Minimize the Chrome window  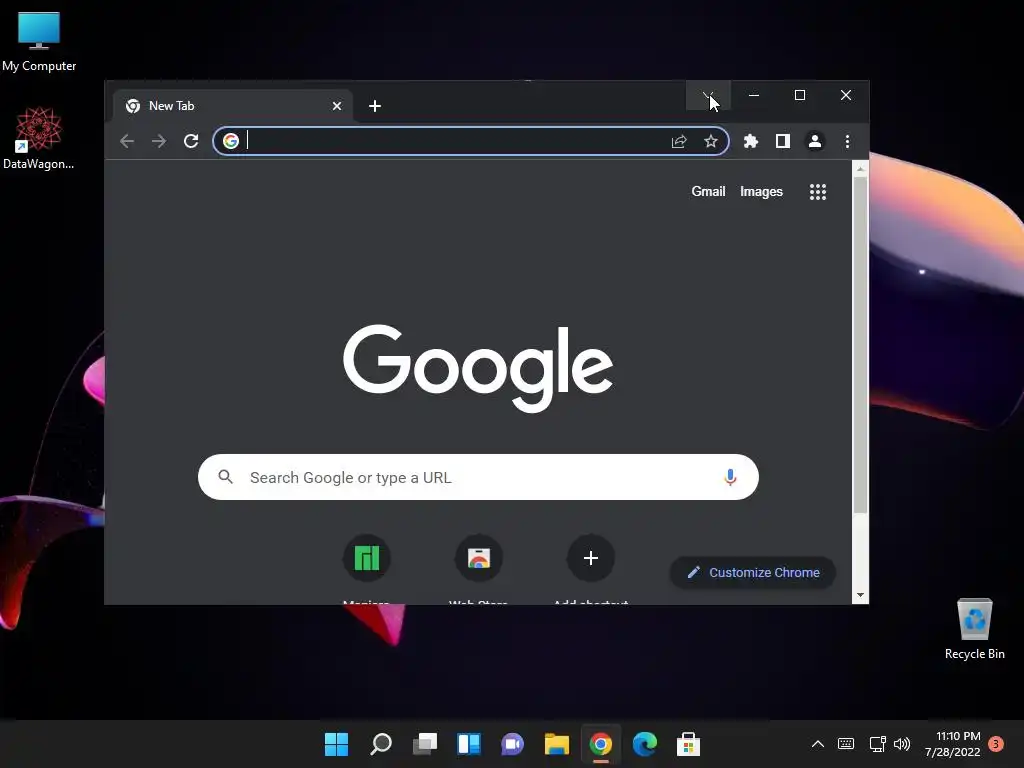coord(754,95)
